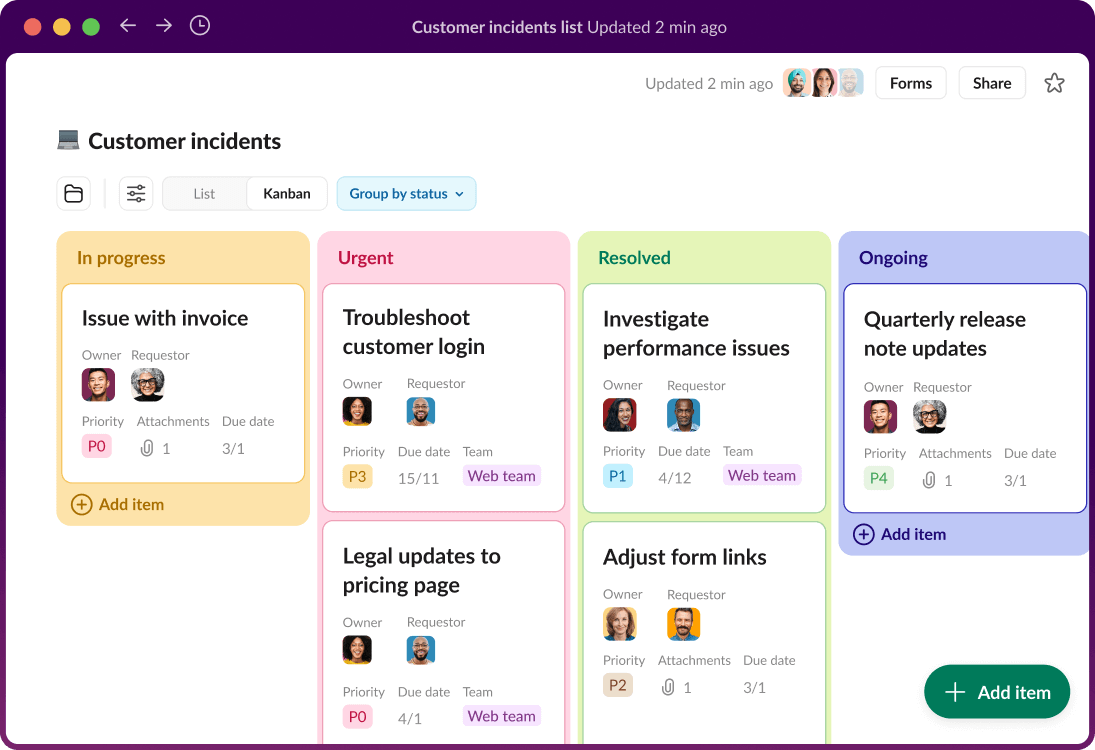
Task: Go back using the back arrow
Action: click(128, 26)
